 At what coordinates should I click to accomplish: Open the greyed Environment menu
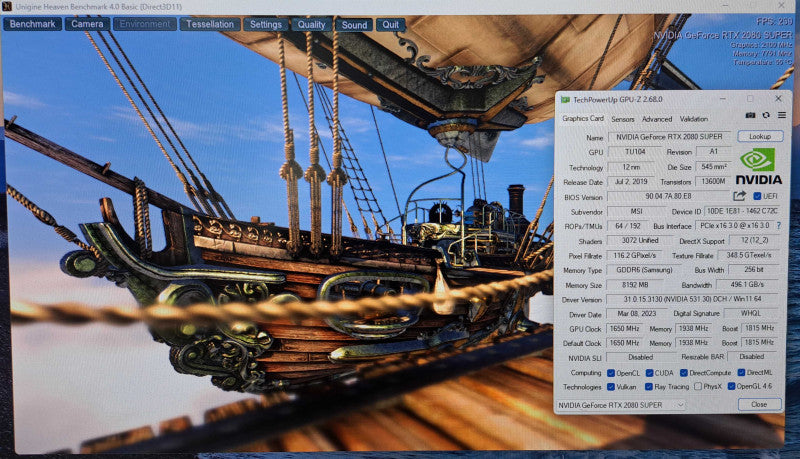pos(145,24)
